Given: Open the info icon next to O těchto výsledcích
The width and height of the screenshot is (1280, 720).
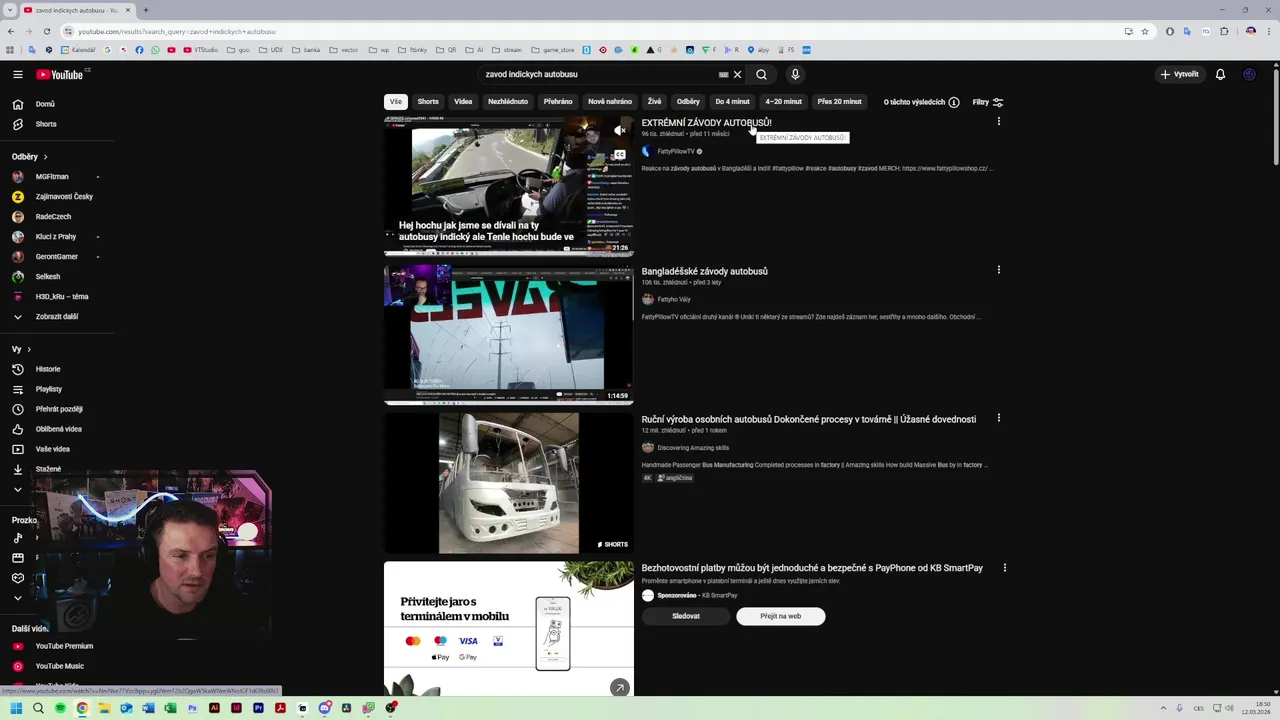Looking at the screenshot, I should click(954, 102).
